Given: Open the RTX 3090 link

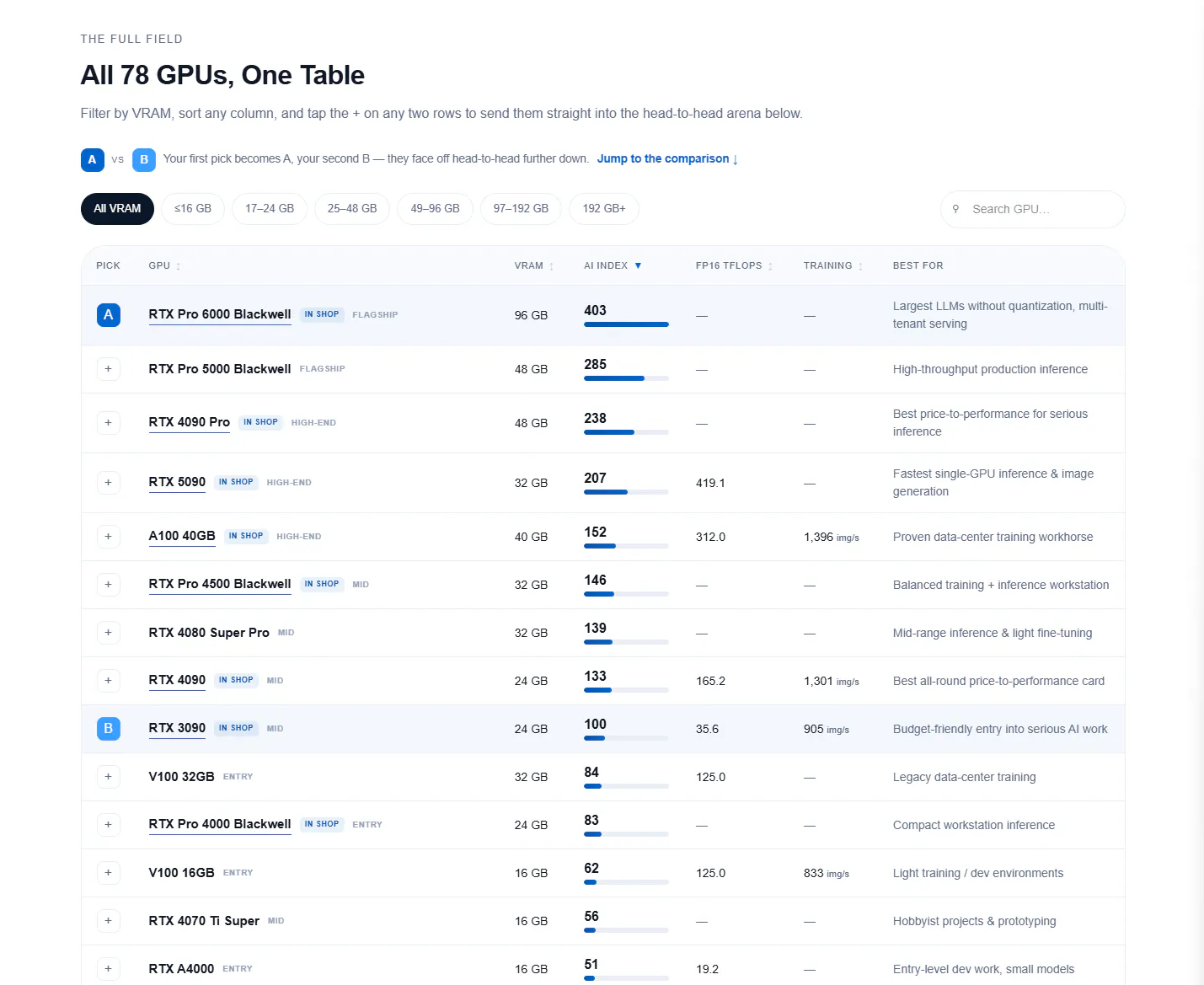Looking at the screenshot, I should [177, 728].
